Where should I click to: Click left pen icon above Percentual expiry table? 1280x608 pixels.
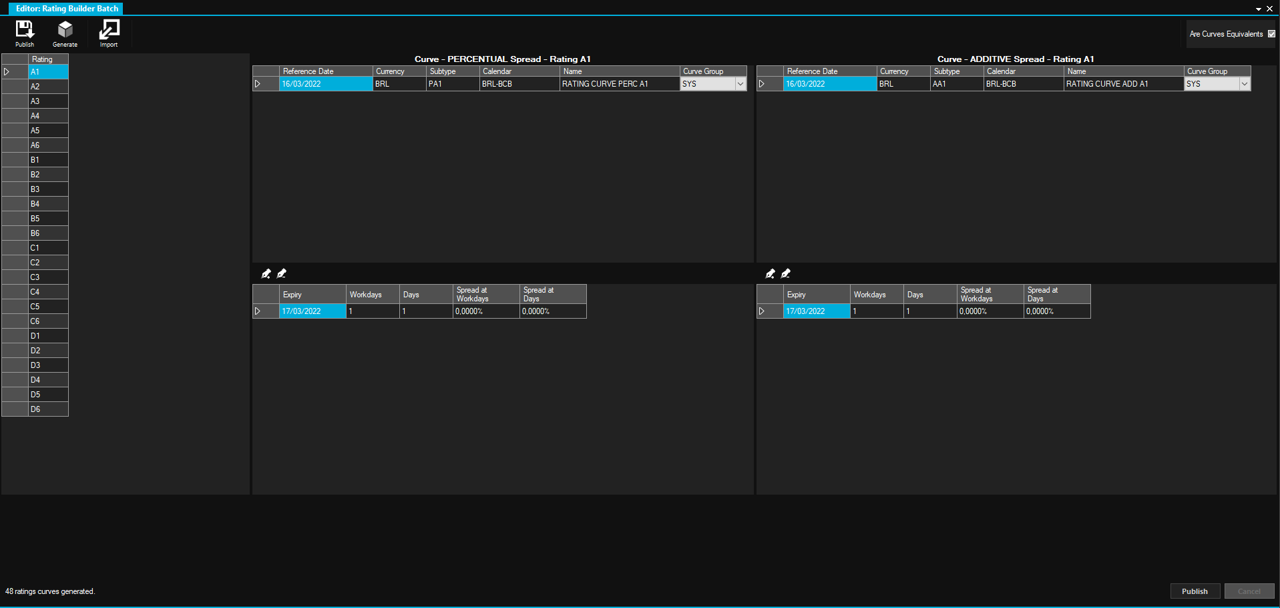(266, 273)
